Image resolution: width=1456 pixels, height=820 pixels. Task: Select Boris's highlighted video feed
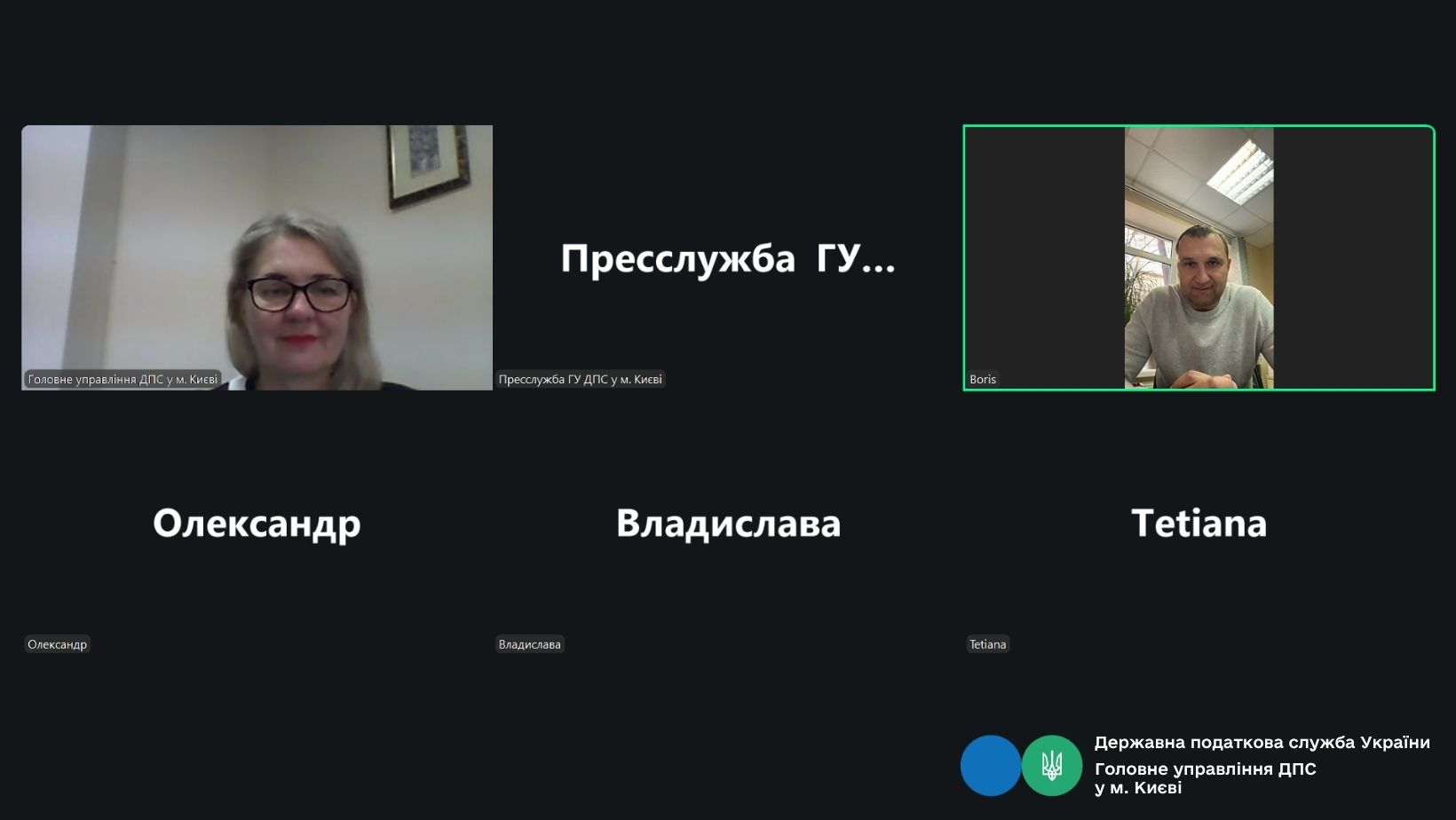coord(1199,257)
